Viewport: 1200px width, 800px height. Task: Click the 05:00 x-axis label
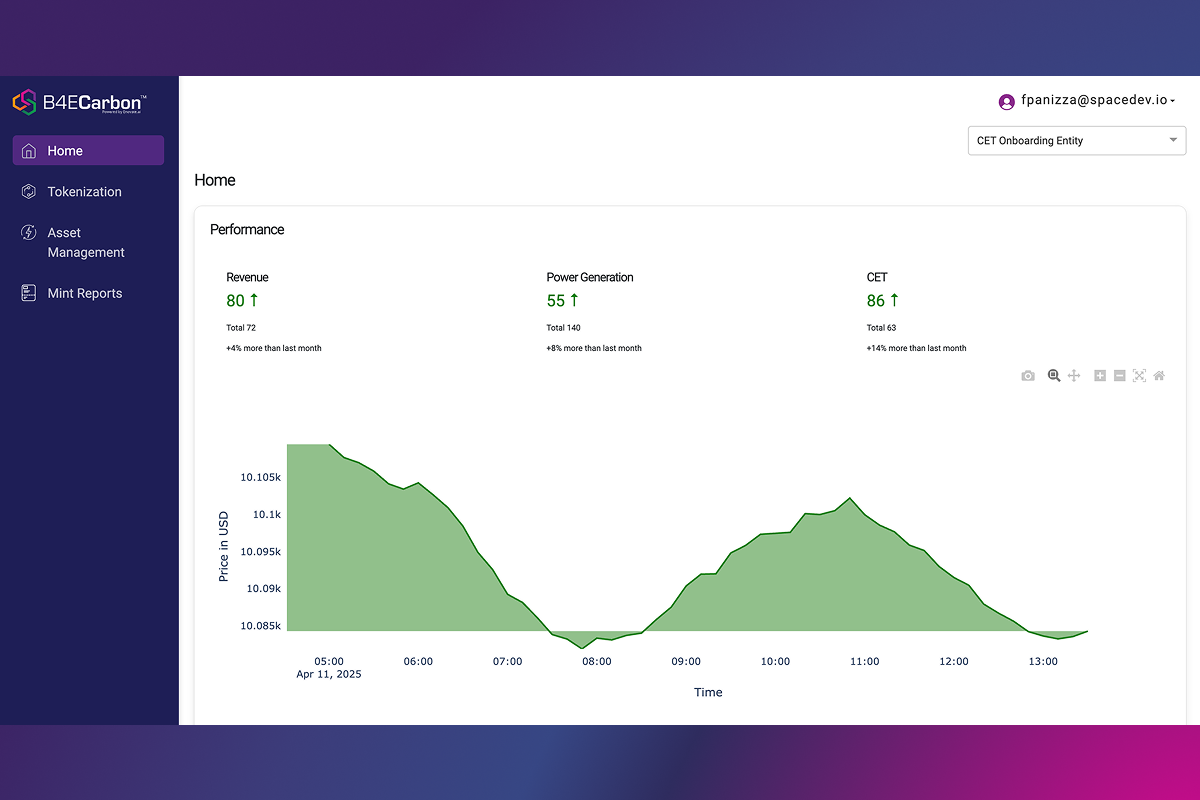pos(329,661)
